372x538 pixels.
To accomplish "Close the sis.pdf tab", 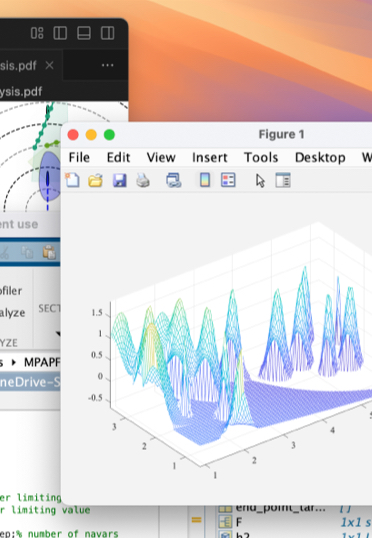I will tap(49, 65).
